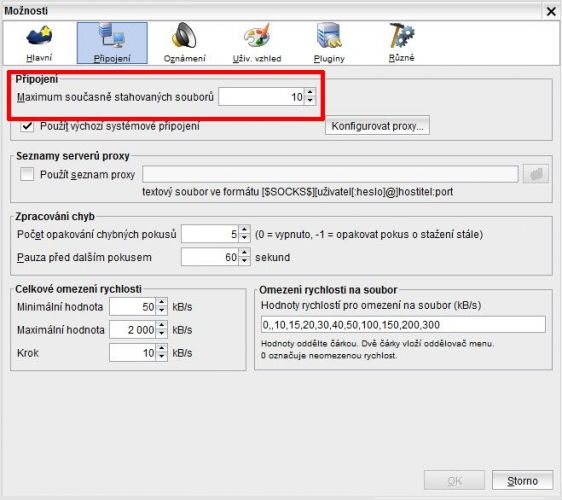The image size is (562, 500).
Task: Click the proxy list browse folder icon
Action: click(x=536, y=174)
